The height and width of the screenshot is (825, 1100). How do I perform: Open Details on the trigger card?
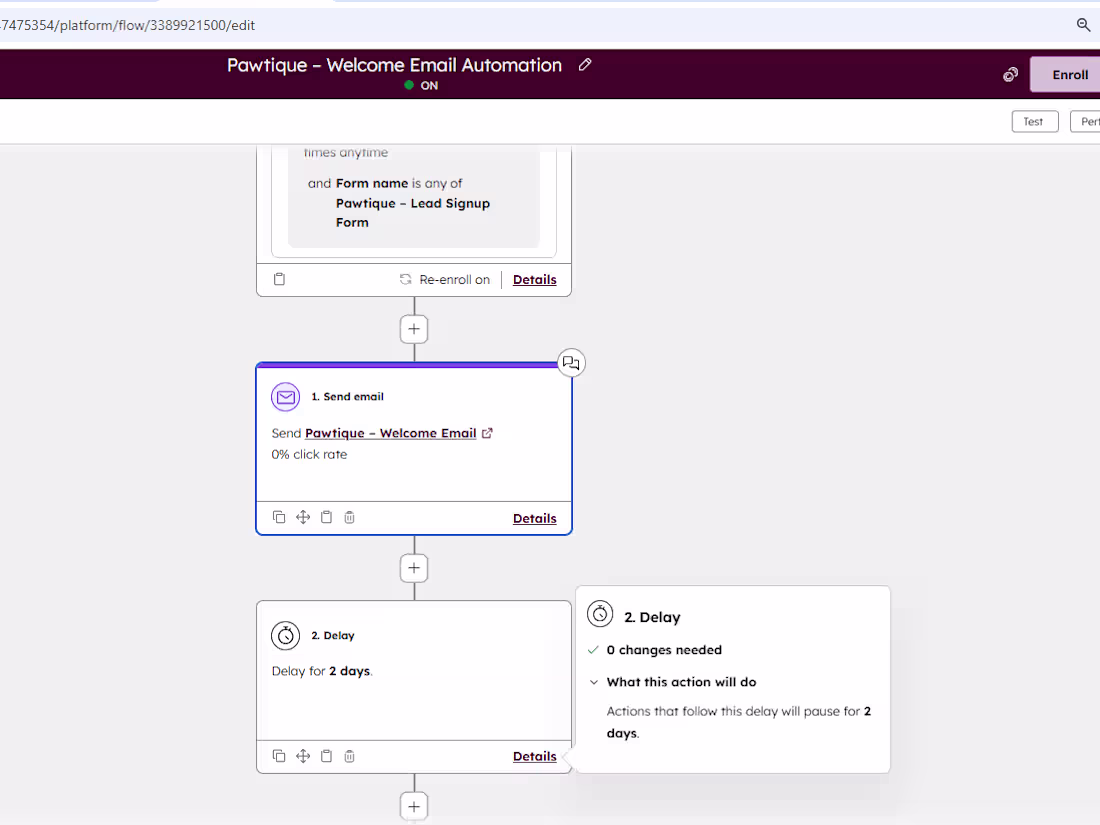(534, 279)
